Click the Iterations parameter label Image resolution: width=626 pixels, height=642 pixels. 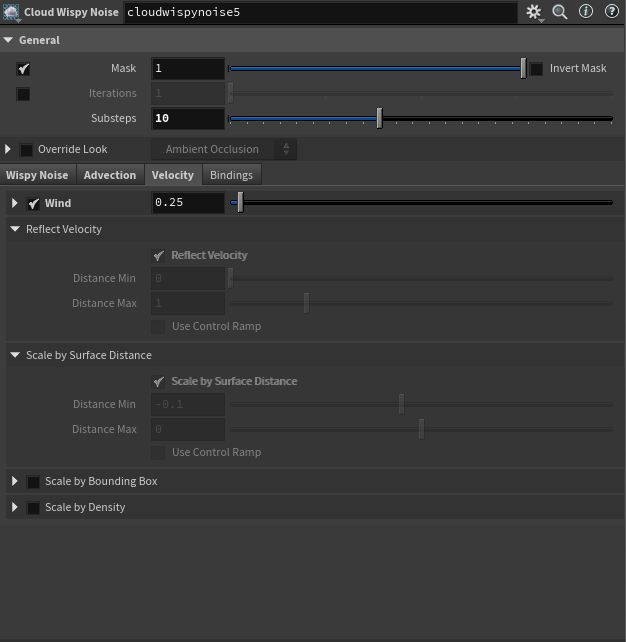[x=113, y=93]
